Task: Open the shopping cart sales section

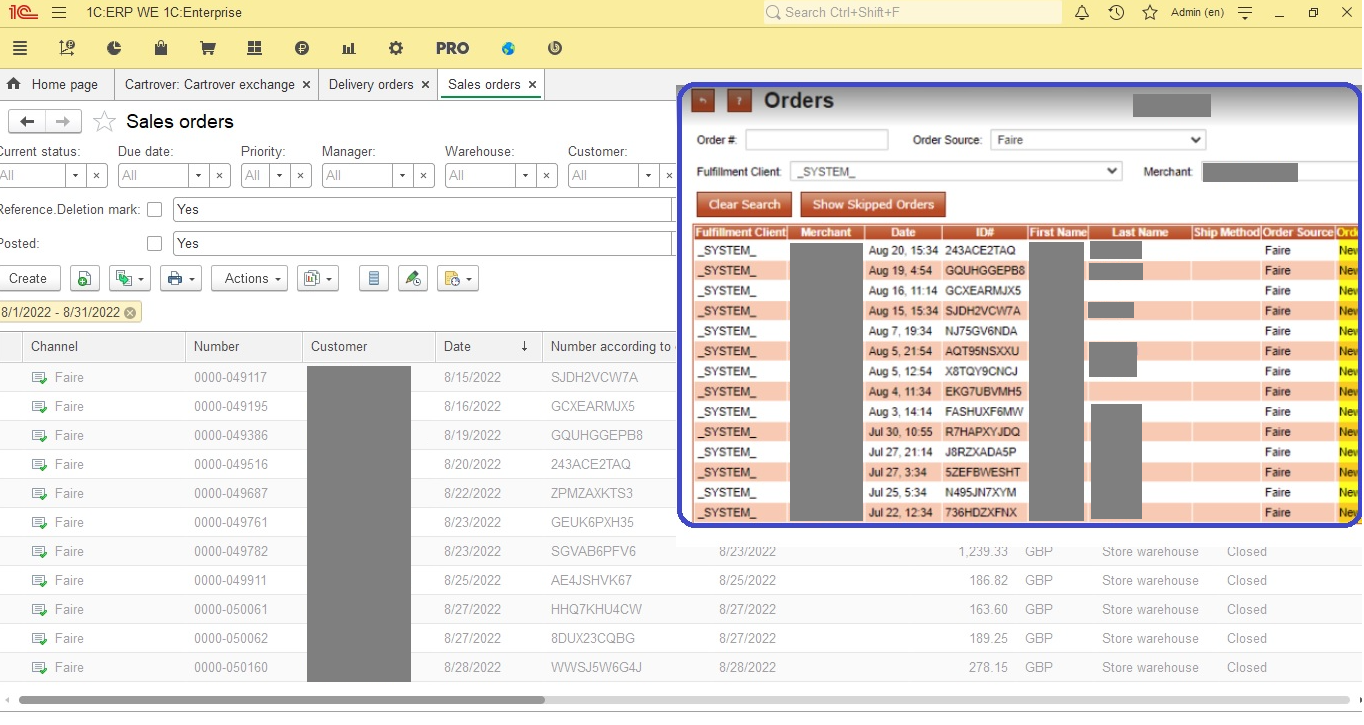Action: [x=208, y=48]
